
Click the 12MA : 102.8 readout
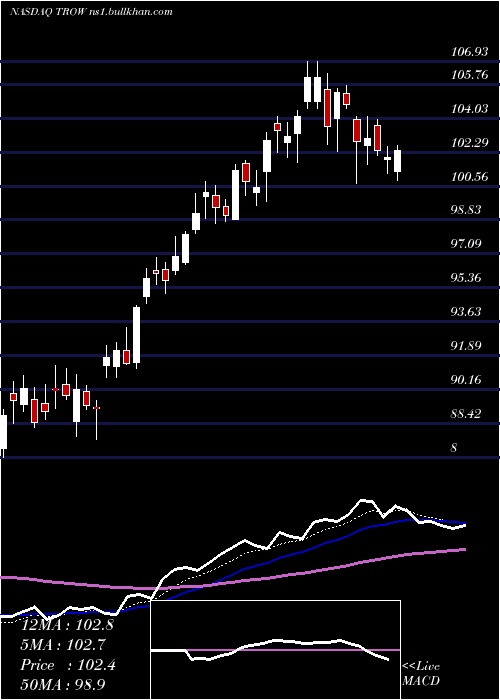[x=67, y=625]
